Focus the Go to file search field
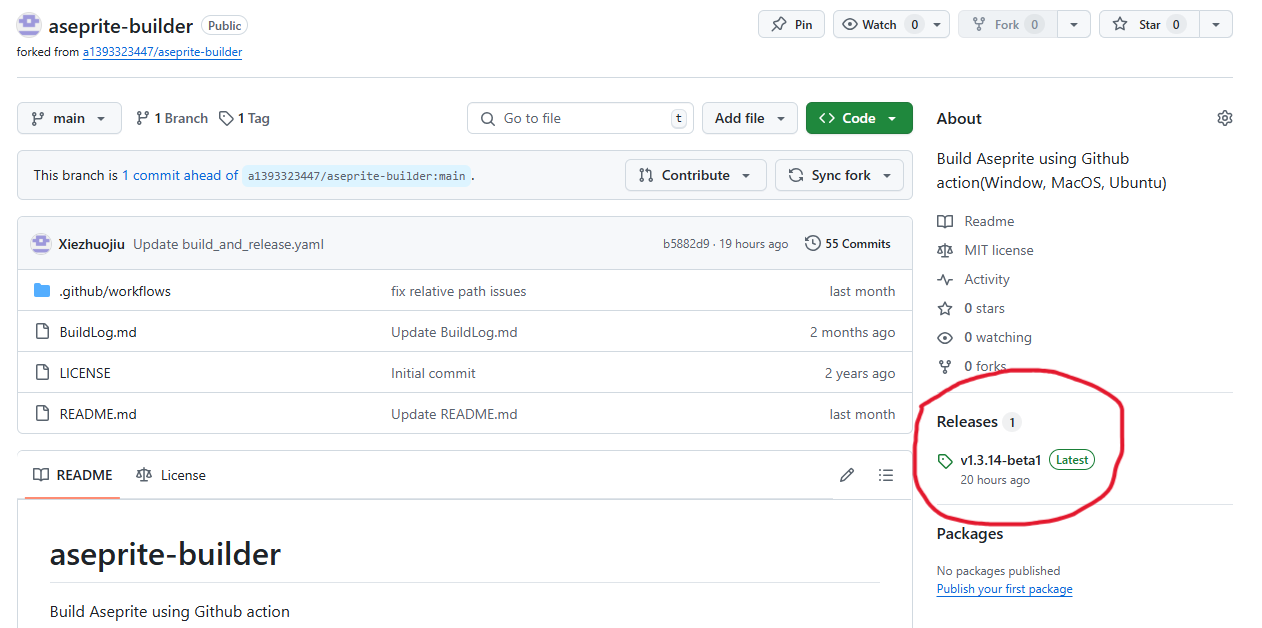The image size is (1262, 628). (x=581, y=118)
